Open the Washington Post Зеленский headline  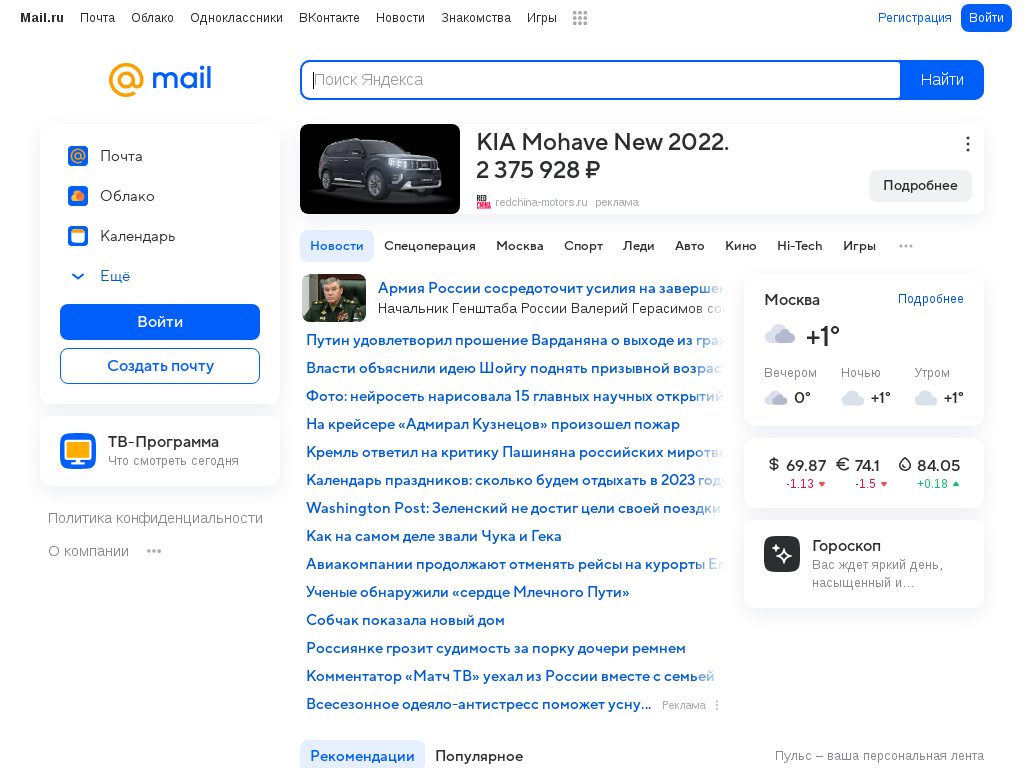tap(513, 508)
